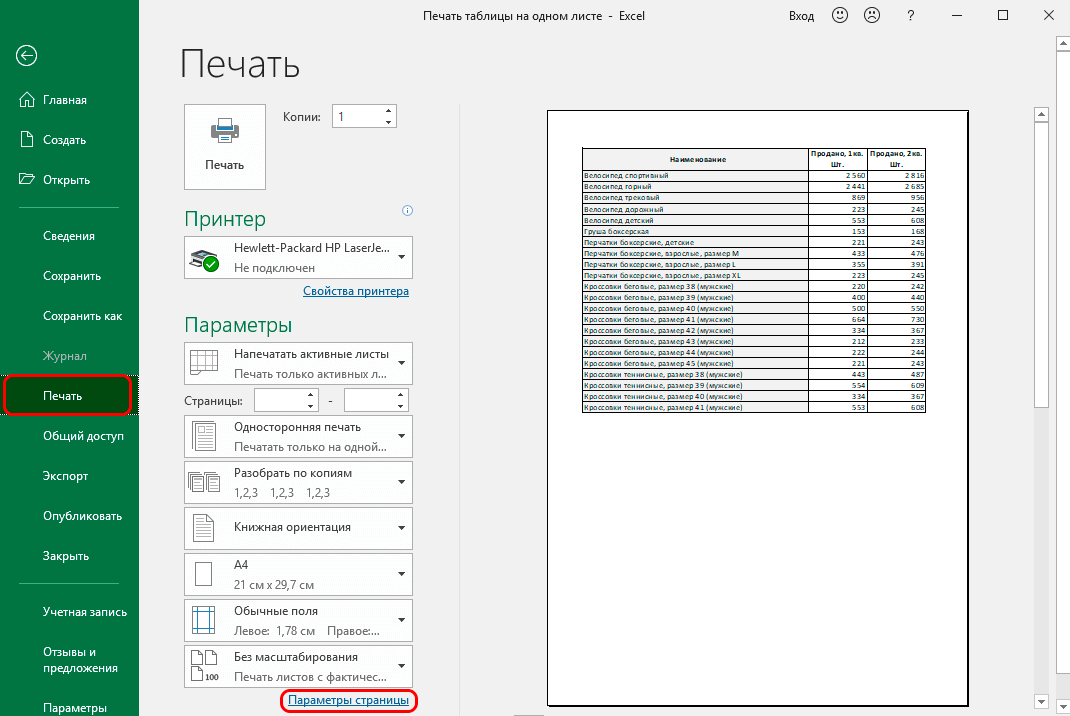
Task: Click the smiley face feedback icon
Action: (839, 15)
